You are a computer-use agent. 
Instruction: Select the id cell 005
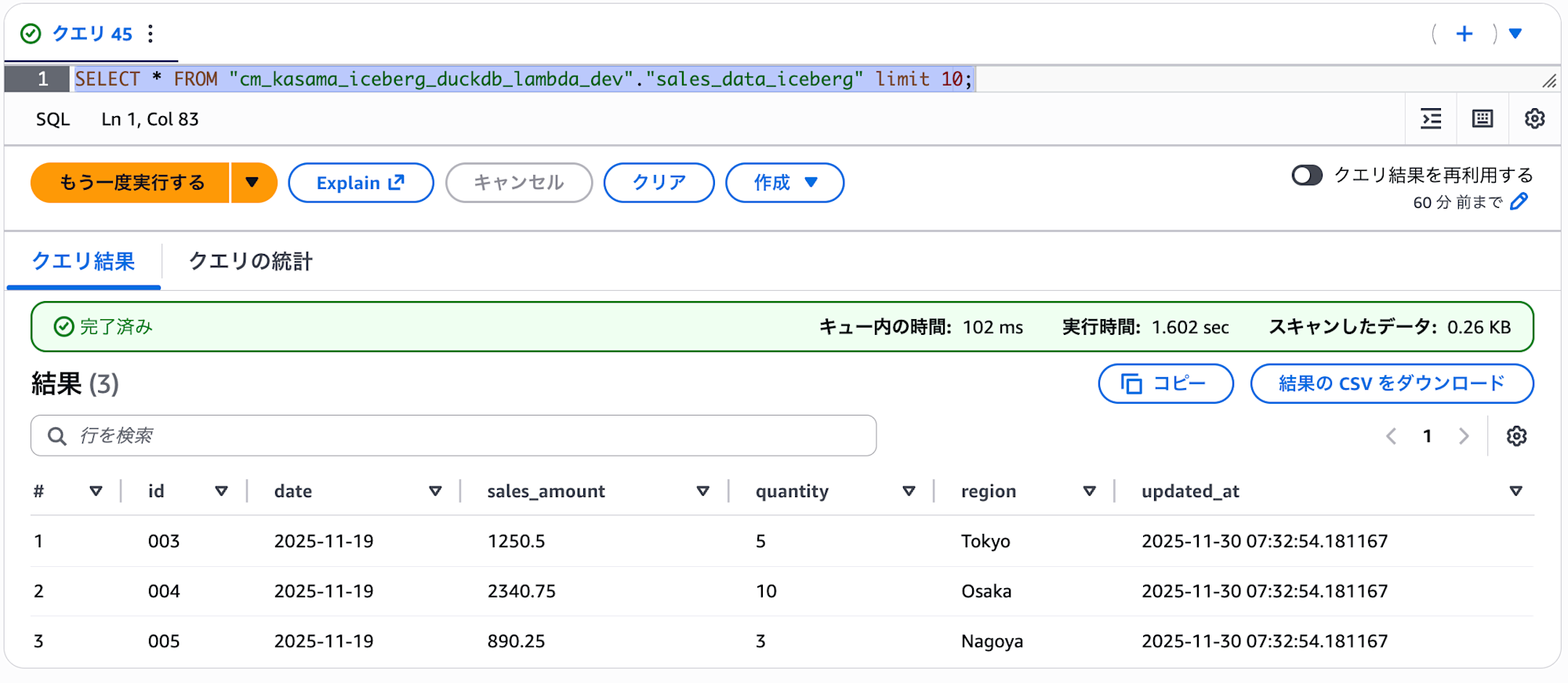[164, 641]
